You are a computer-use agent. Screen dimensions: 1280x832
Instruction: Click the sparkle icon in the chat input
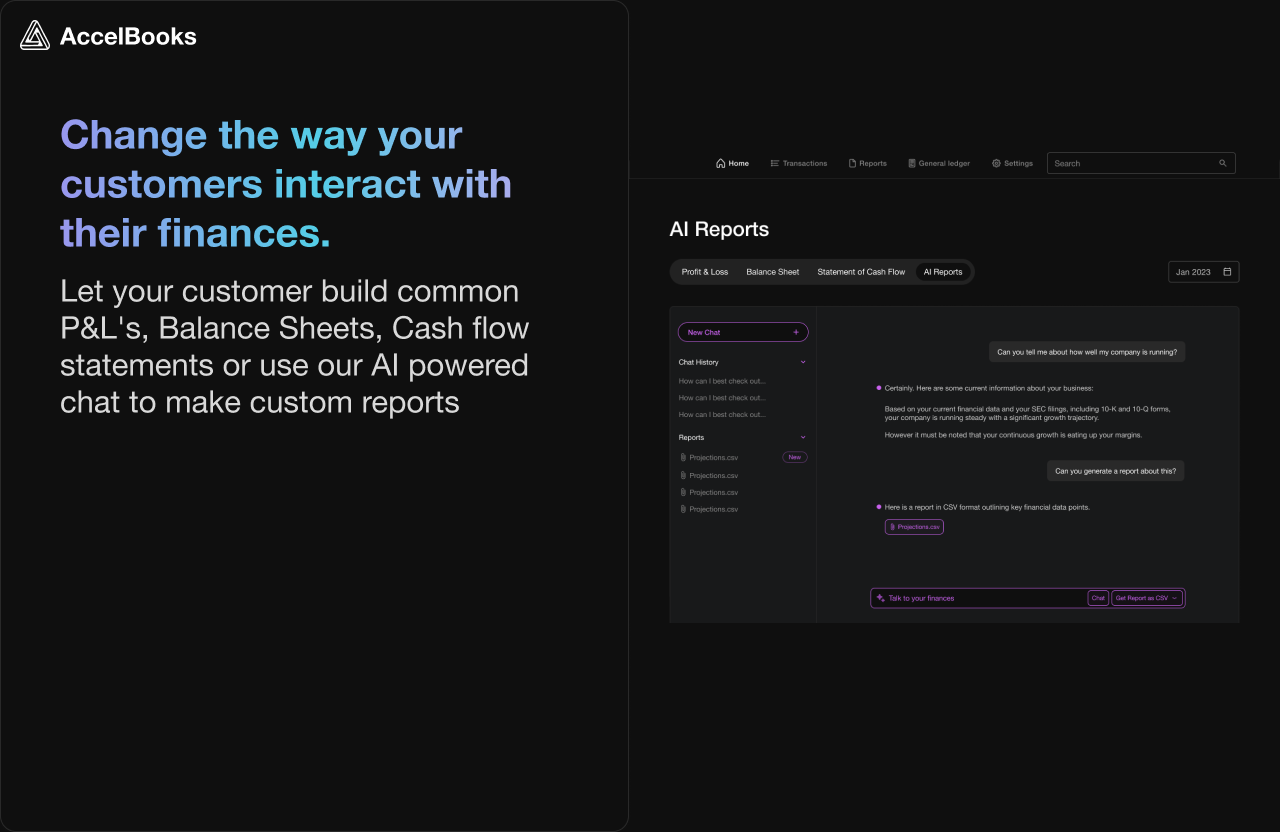click(x=880, y=598)
